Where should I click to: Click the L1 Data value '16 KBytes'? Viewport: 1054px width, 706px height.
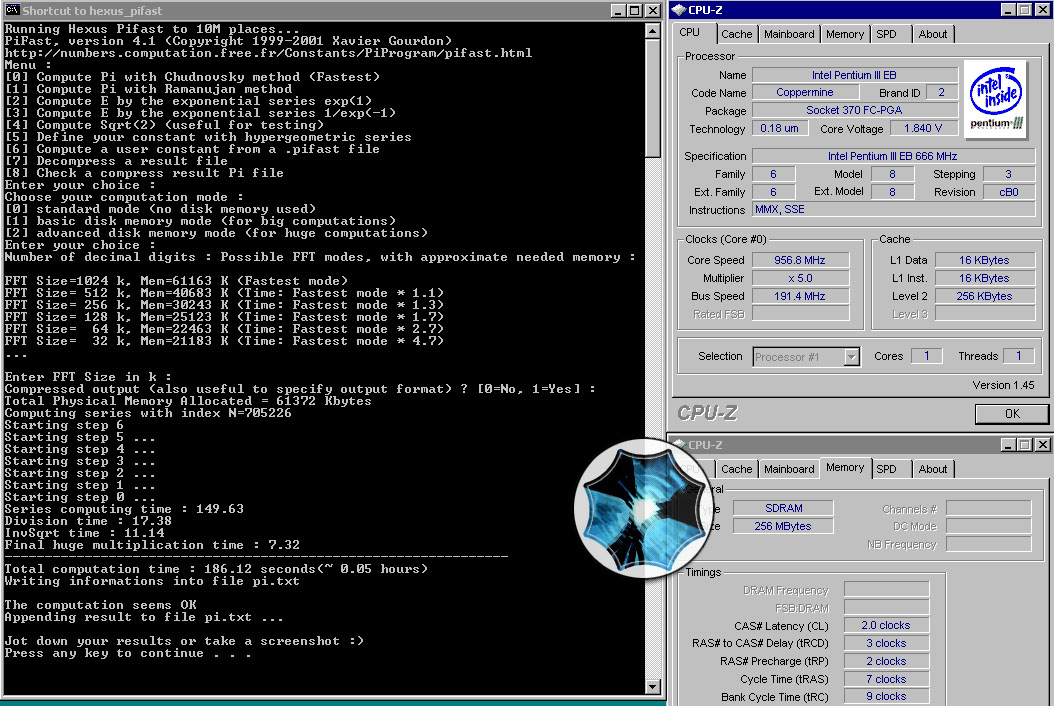(984, 260)
